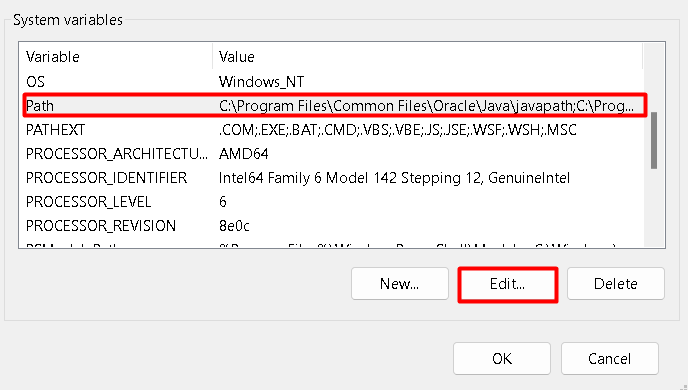Screen dimensions: 688x390
Task: Sort list by the Value column header
Action: point(428,57)
